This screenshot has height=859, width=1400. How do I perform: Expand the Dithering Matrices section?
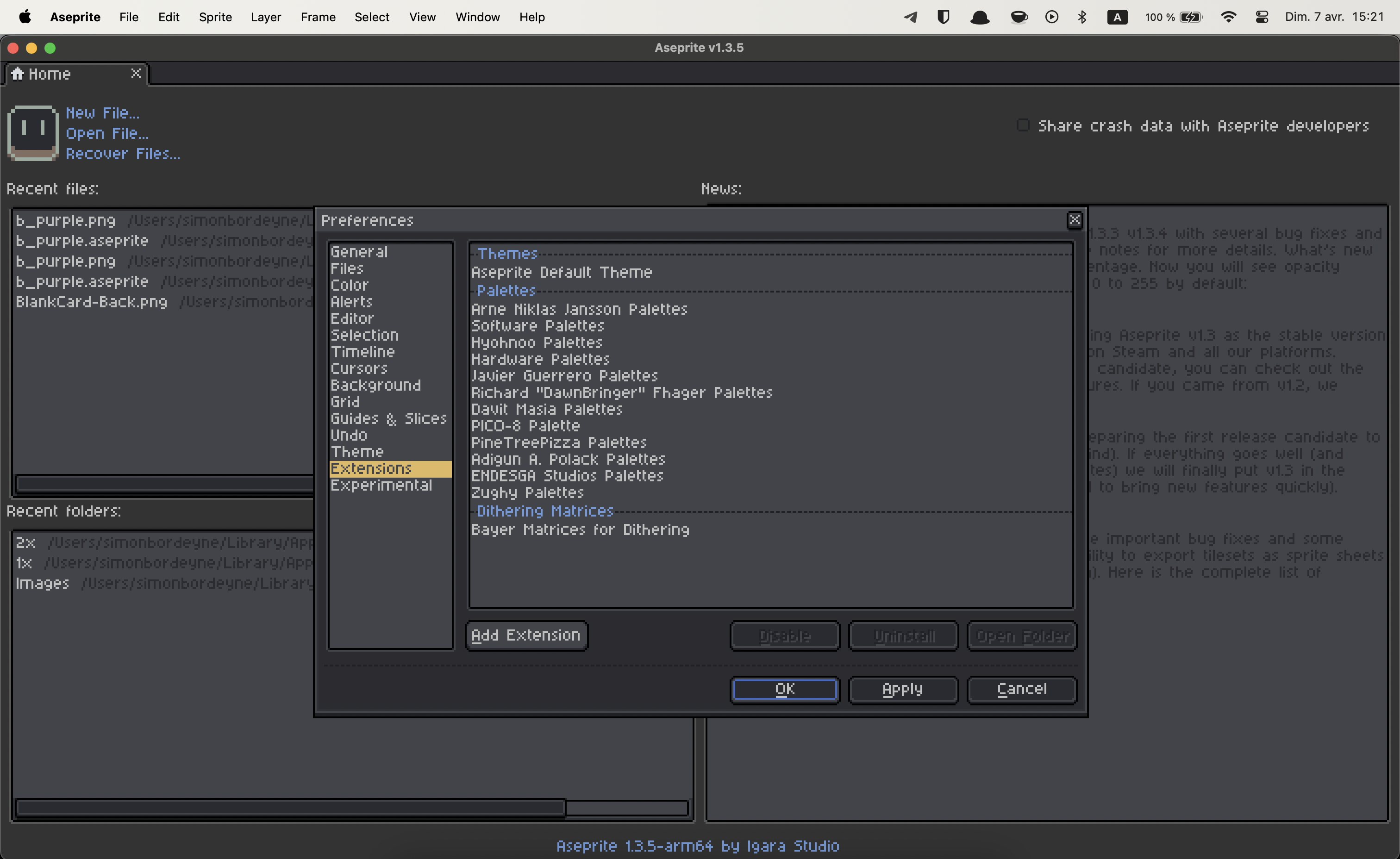click(544, 512)
